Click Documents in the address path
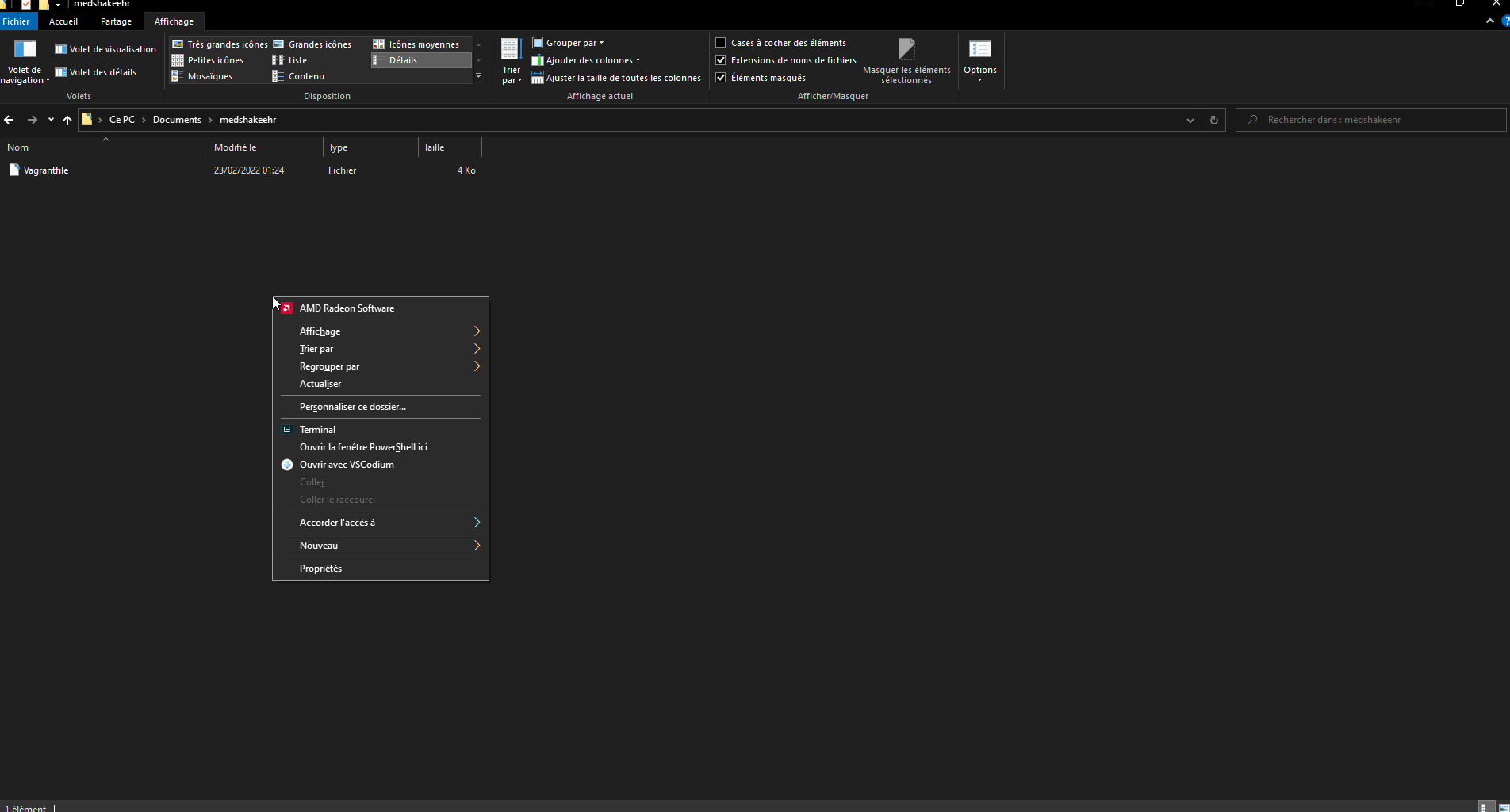The height and width of the screenshot is (812, 1510). [x=177, y=120]
